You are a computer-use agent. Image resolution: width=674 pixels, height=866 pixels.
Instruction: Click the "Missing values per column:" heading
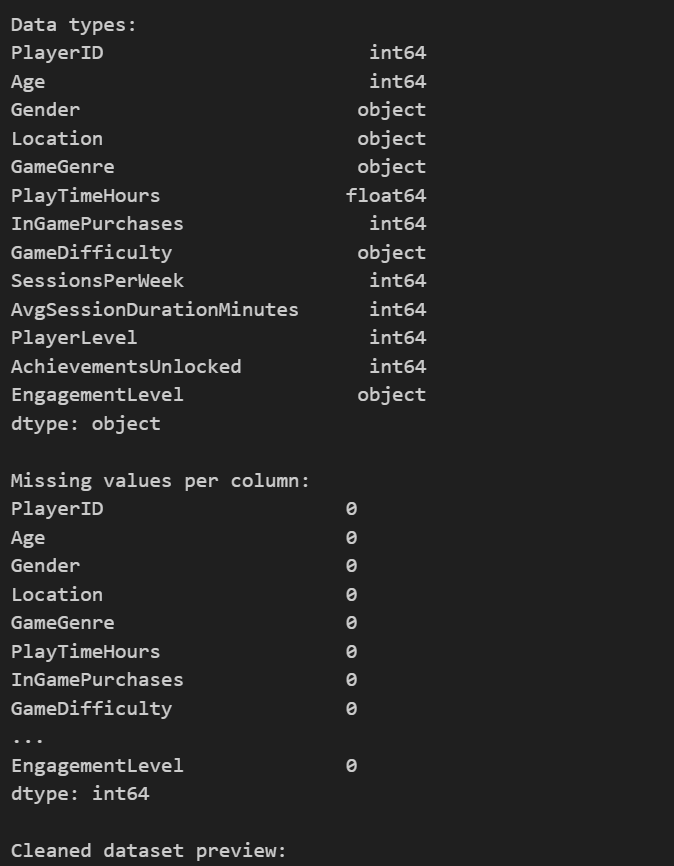[x=160, y=481]
